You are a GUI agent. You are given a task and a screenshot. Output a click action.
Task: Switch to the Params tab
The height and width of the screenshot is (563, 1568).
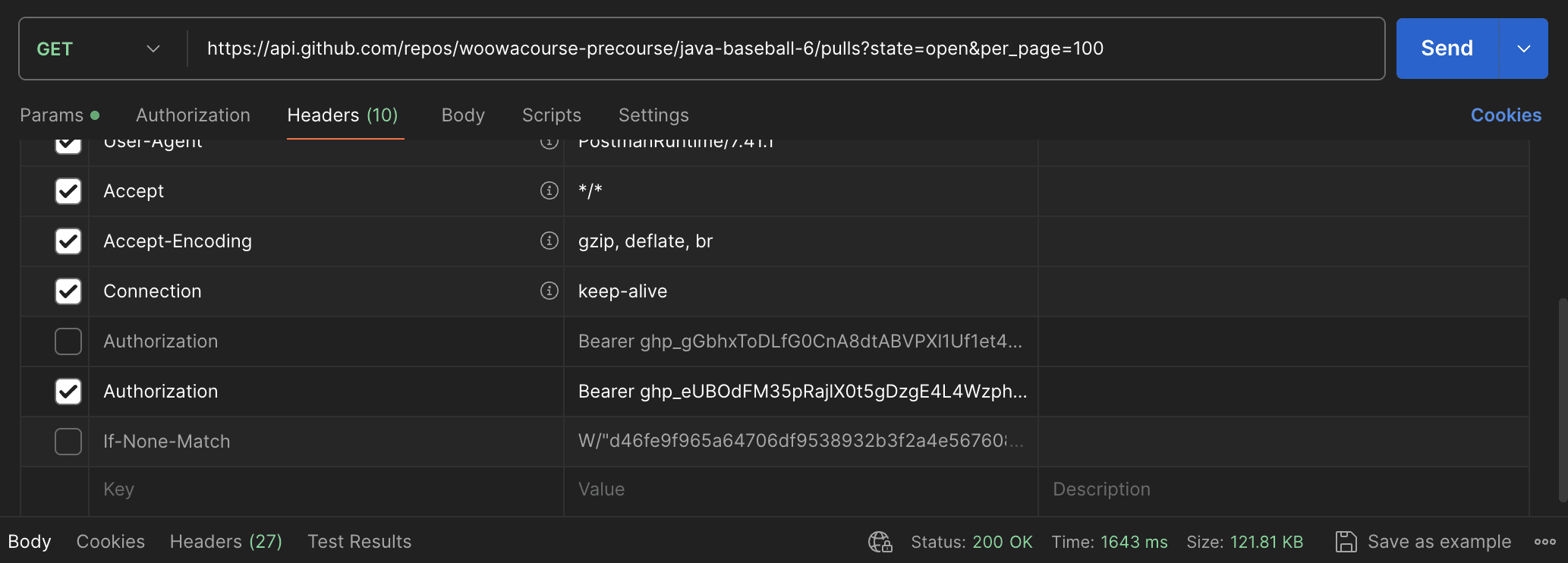(x=52, y=115)
